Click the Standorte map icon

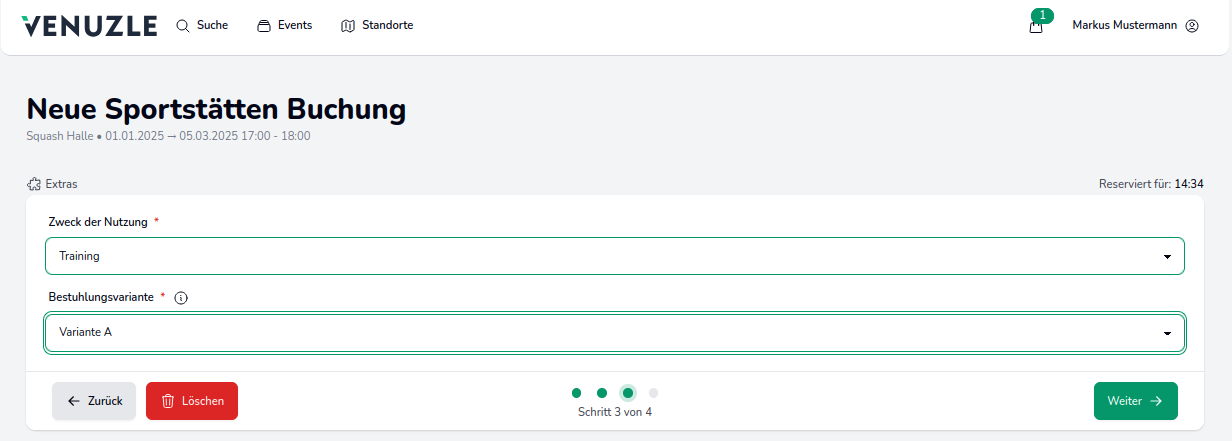click(348, 26)
